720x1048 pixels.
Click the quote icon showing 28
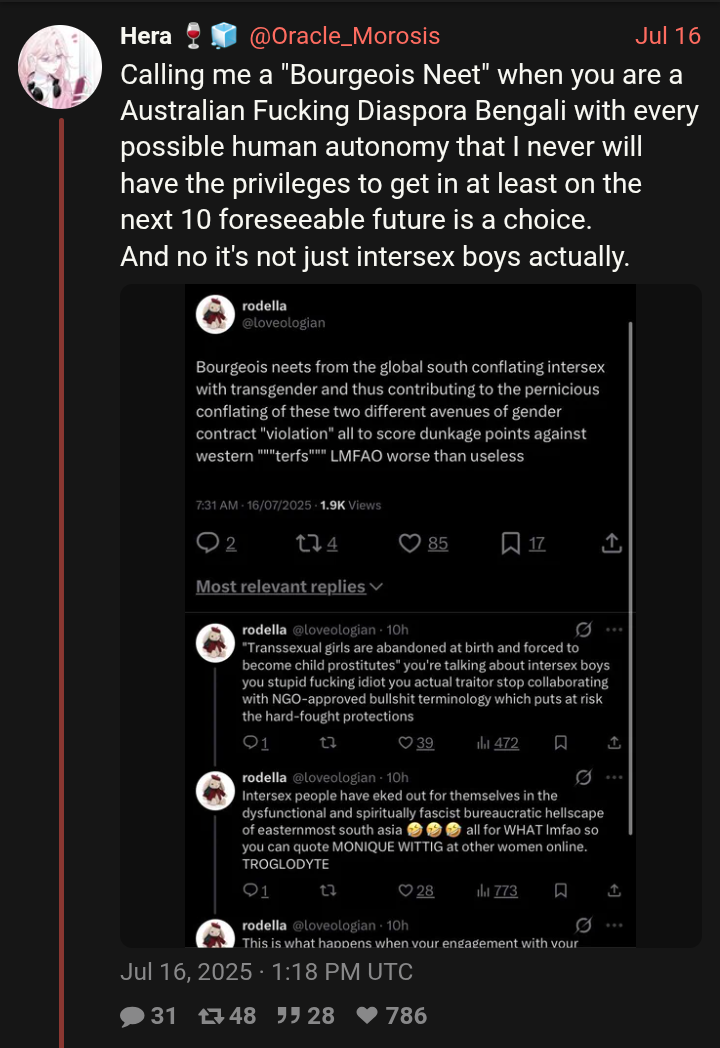click(x=289, y=1016)
